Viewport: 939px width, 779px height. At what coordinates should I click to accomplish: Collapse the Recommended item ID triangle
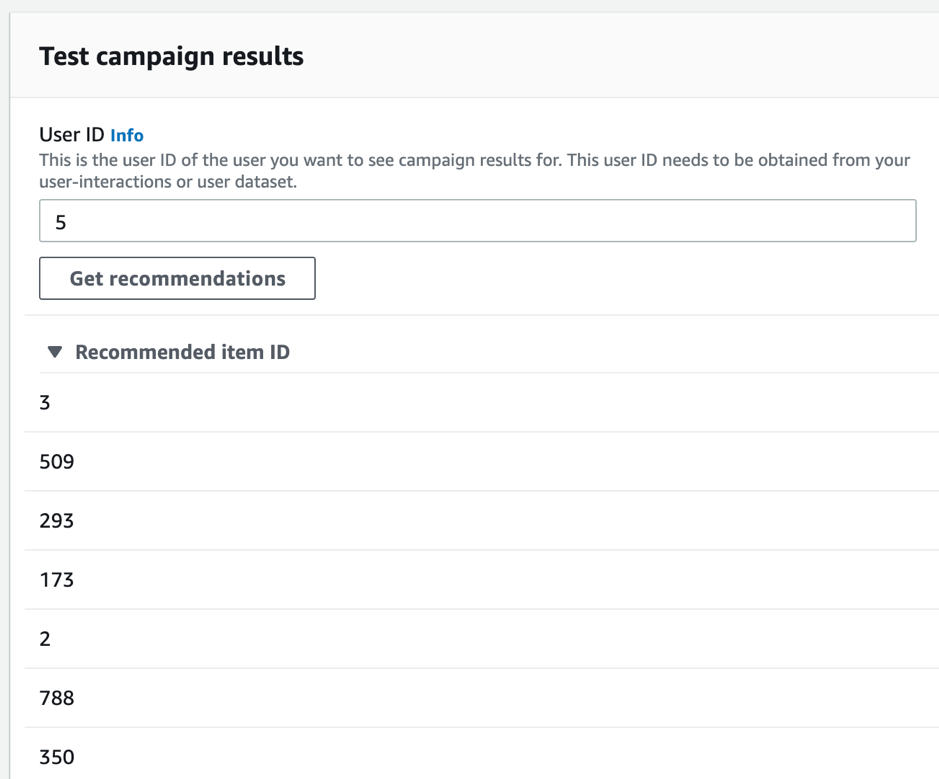tap(55, 352)
